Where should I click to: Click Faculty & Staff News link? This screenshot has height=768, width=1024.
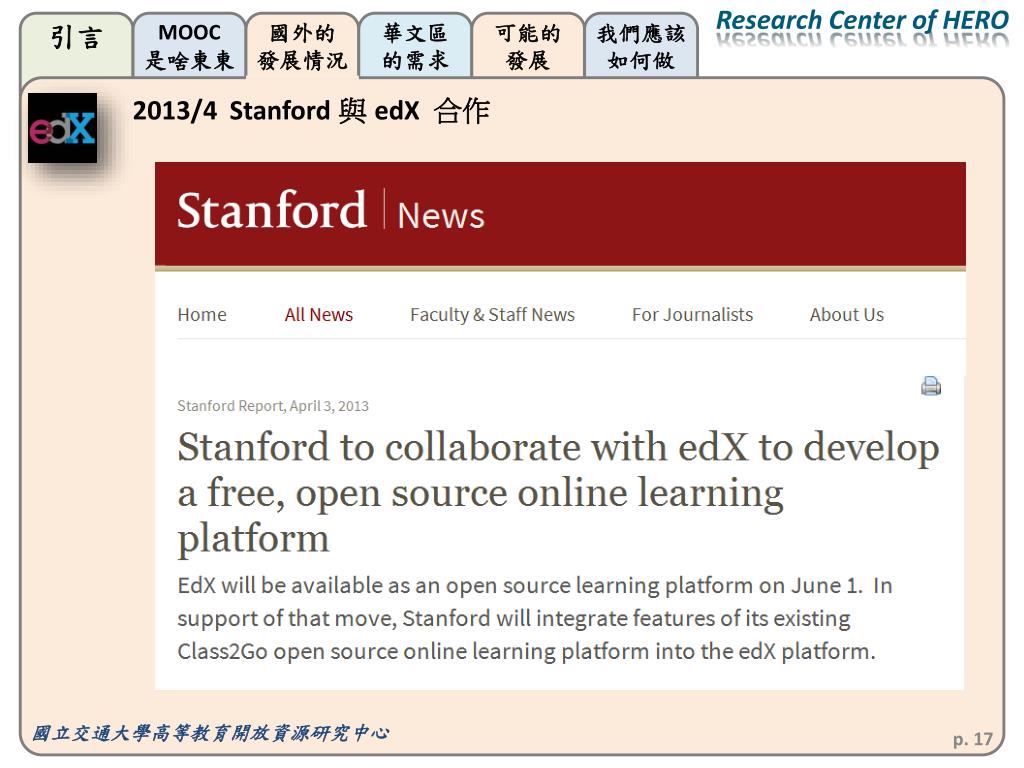tap(492, 315)
